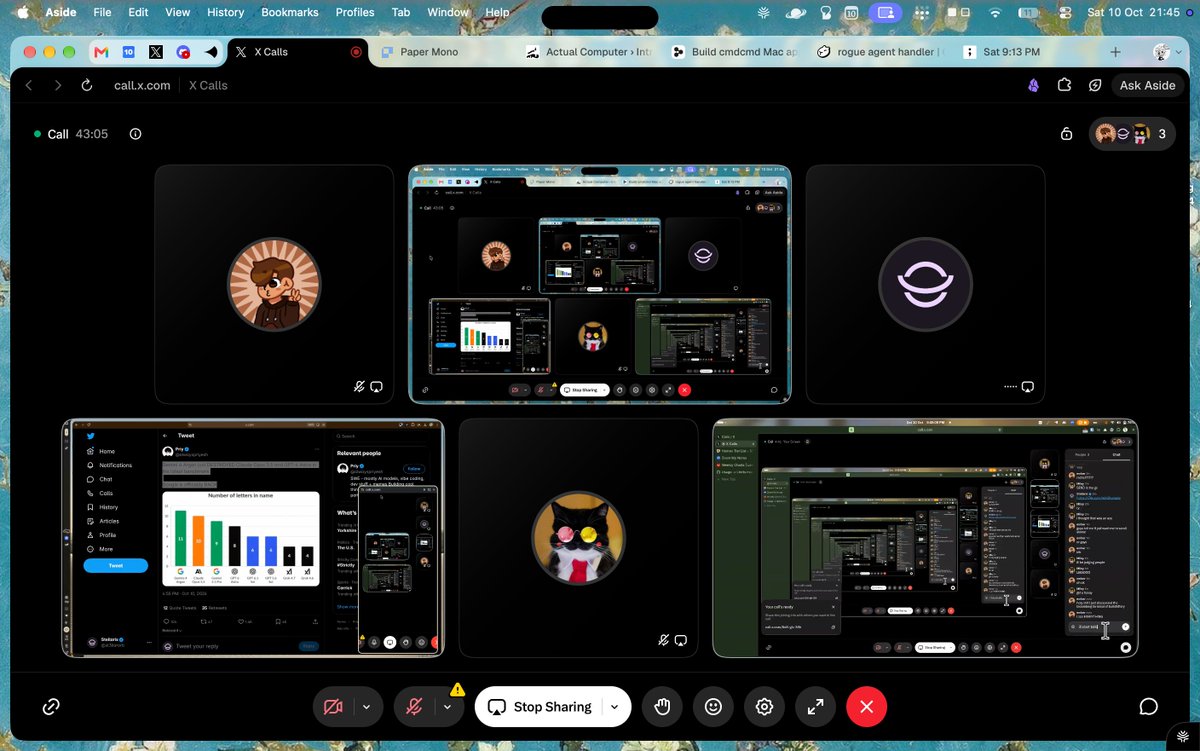Screen dimensions: 1200x751
Task: Open the File menu
Action: (102, 13)
